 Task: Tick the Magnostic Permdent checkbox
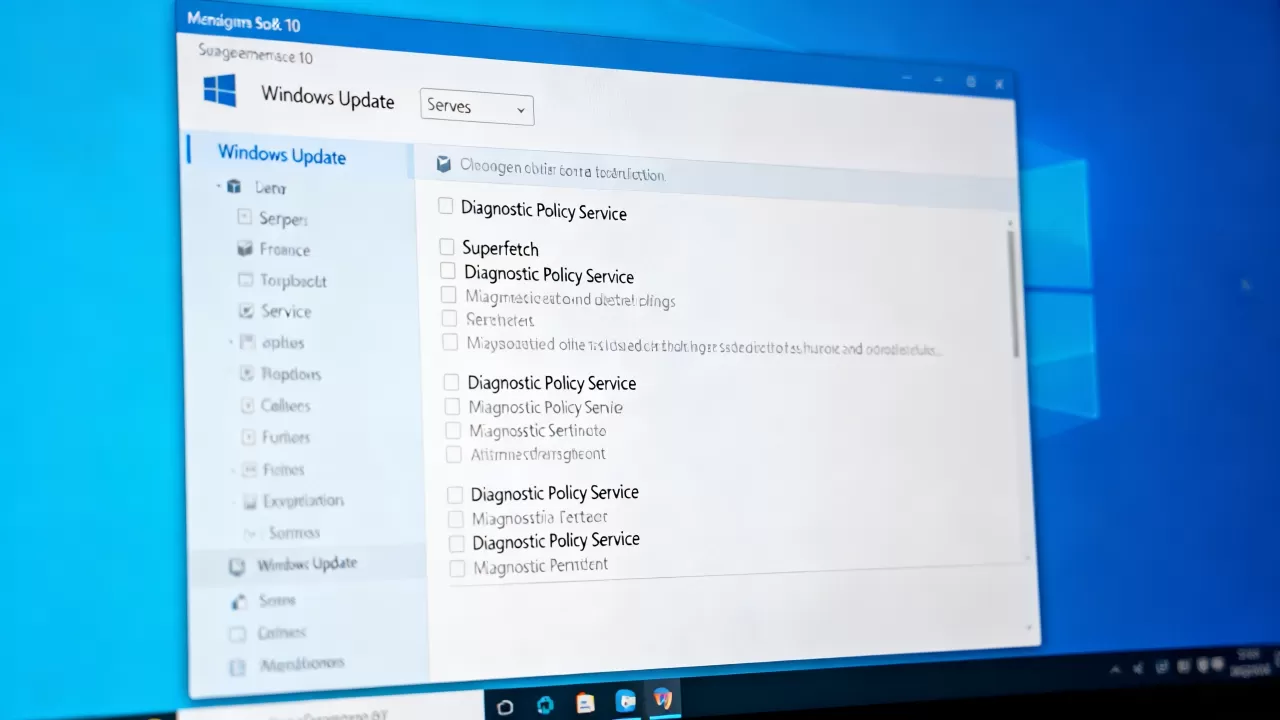pyautogui.click(x=458, y=569)
